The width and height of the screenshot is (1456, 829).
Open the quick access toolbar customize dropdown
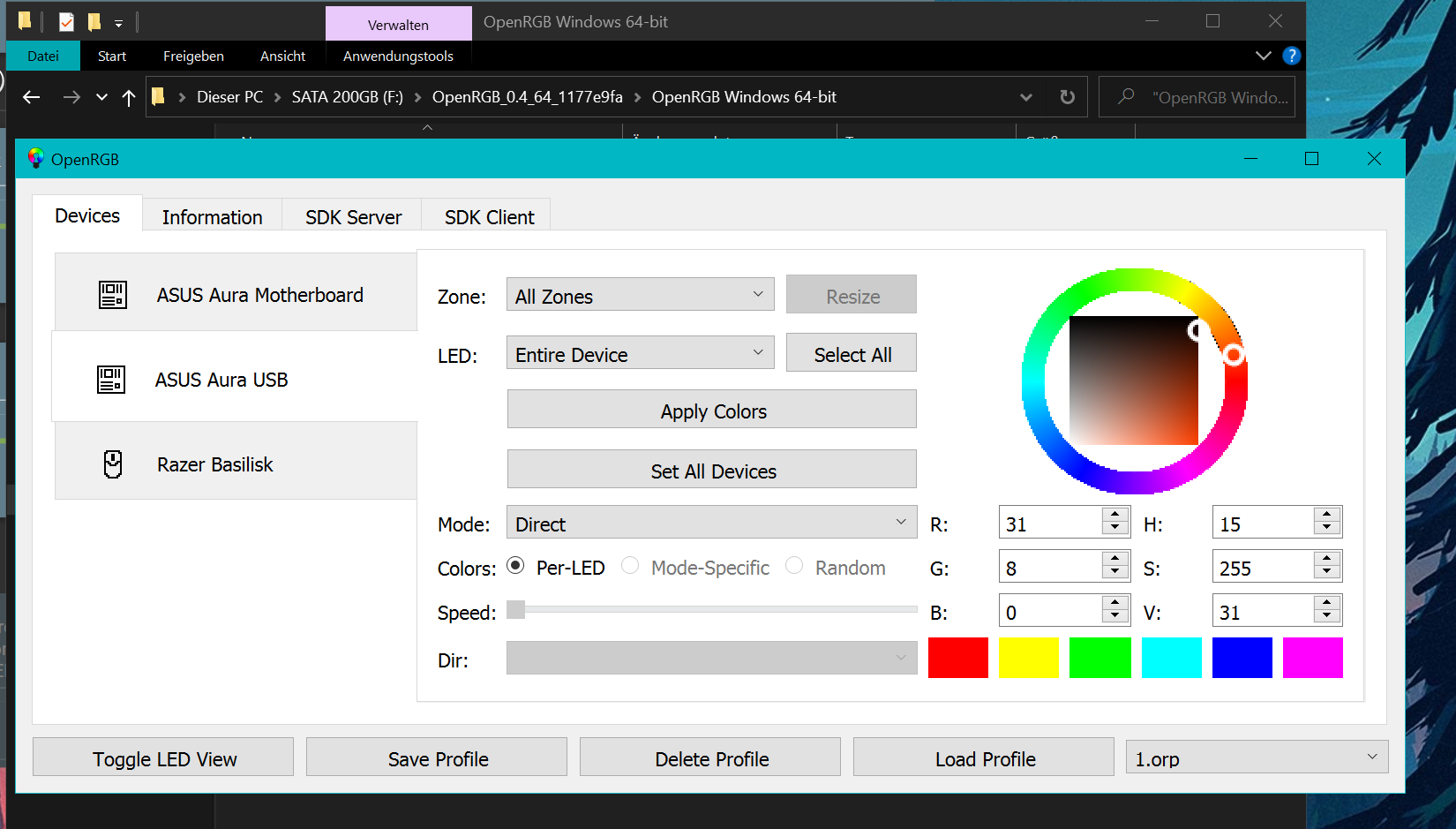coord(118,23)
